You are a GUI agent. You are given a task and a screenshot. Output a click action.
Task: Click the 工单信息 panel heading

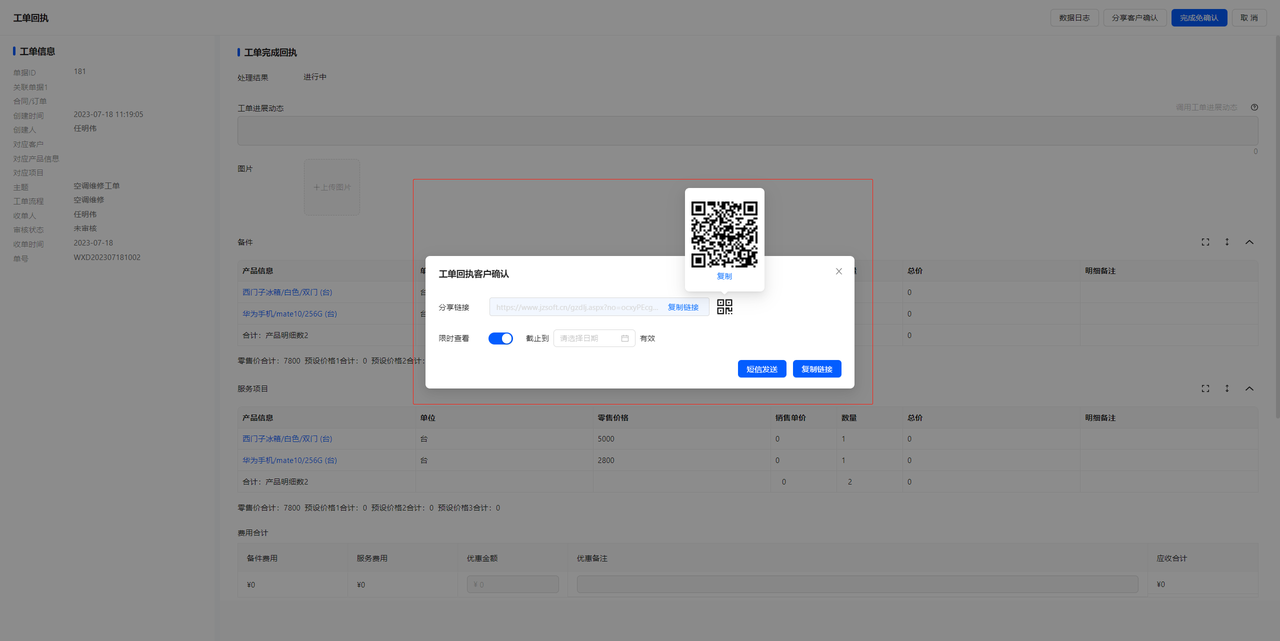pos(37,51)
